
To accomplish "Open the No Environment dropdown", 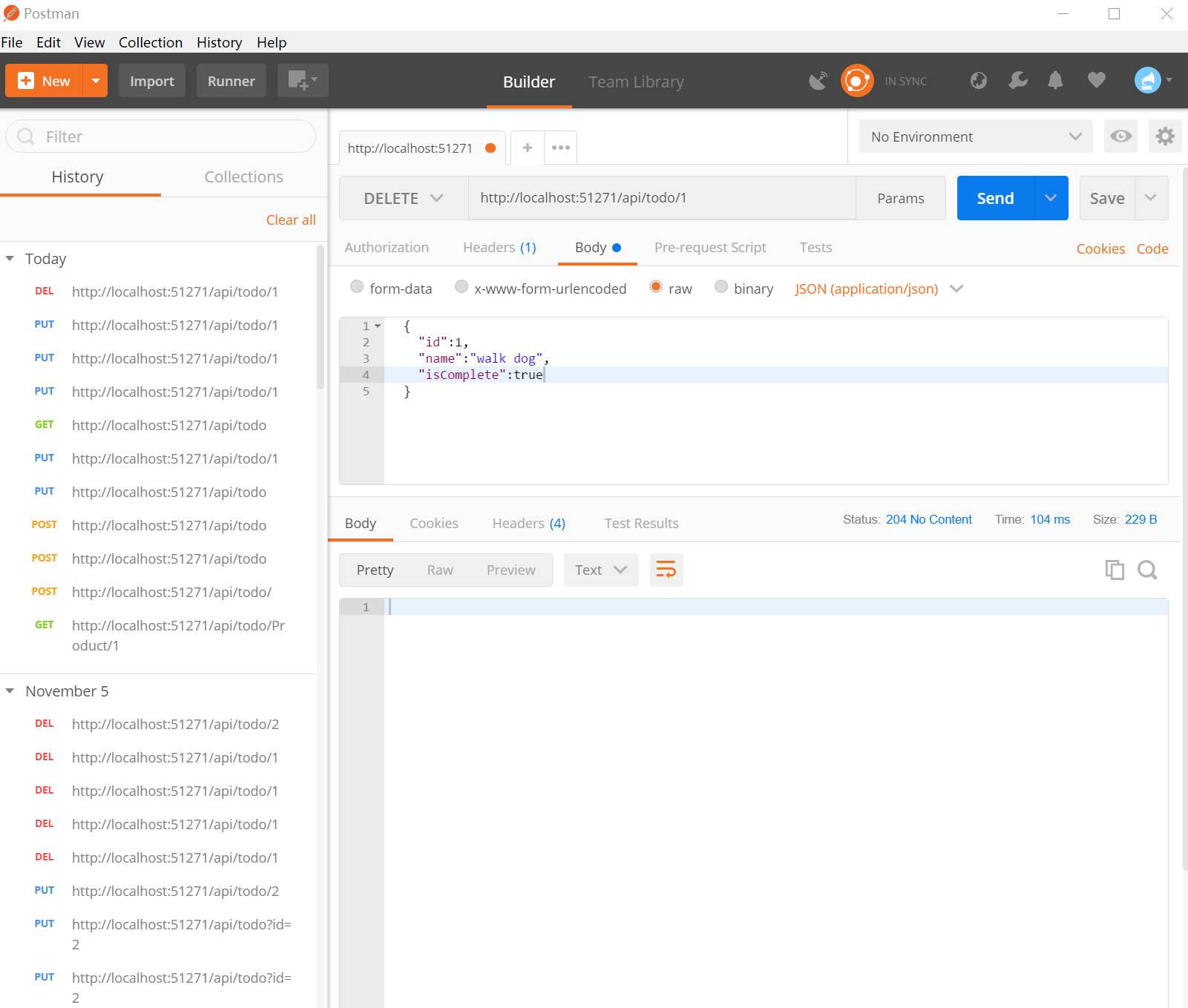I will [976, 136].
